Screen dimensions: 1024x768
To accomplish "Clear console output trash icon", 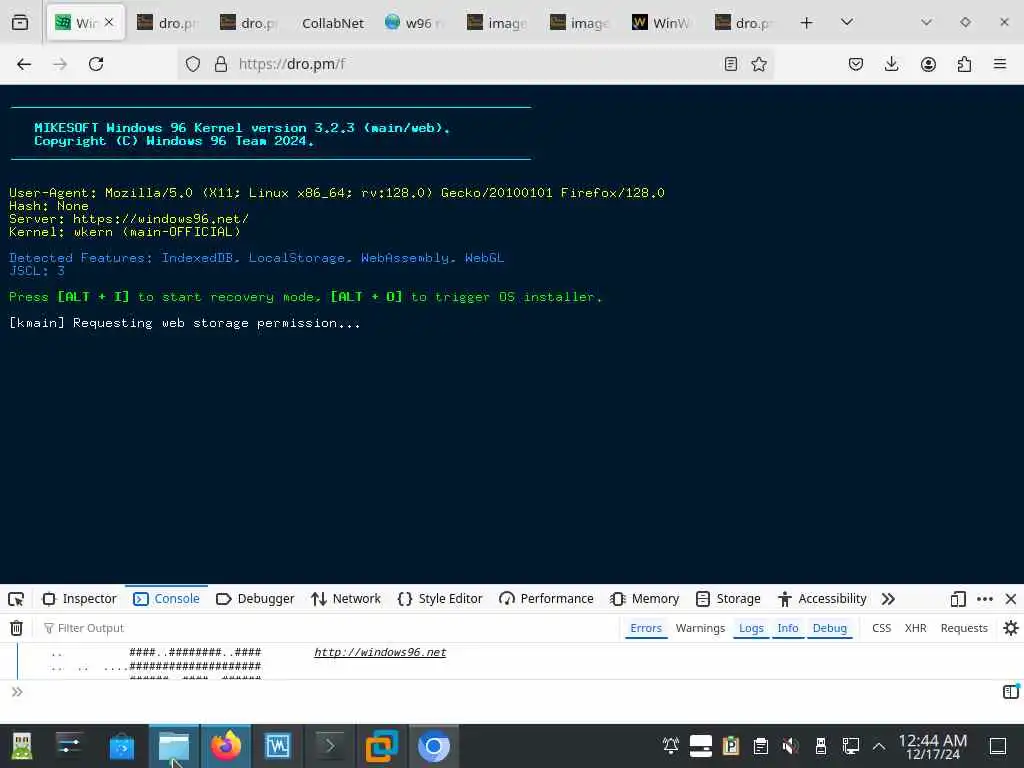I will coord(16,628).
